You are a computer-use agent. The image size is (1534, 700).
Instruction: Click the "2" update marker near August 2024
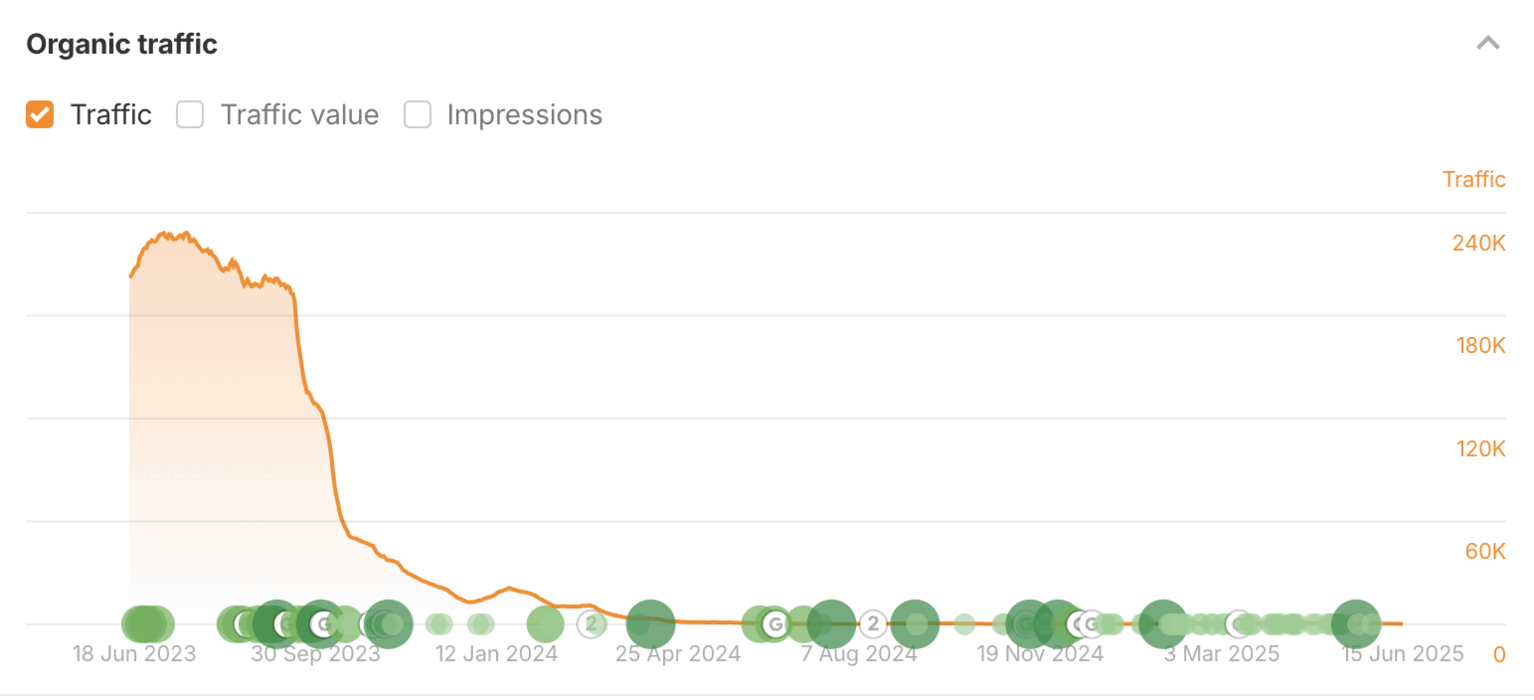click(x=873, y=625)
